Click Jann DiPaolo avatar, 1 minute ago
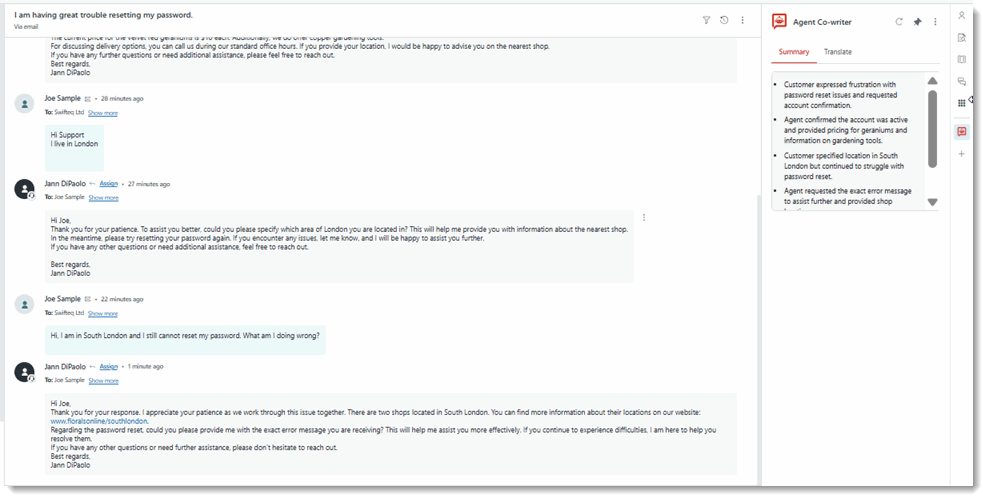Screen dimensions: 983x496 [24, 372]
